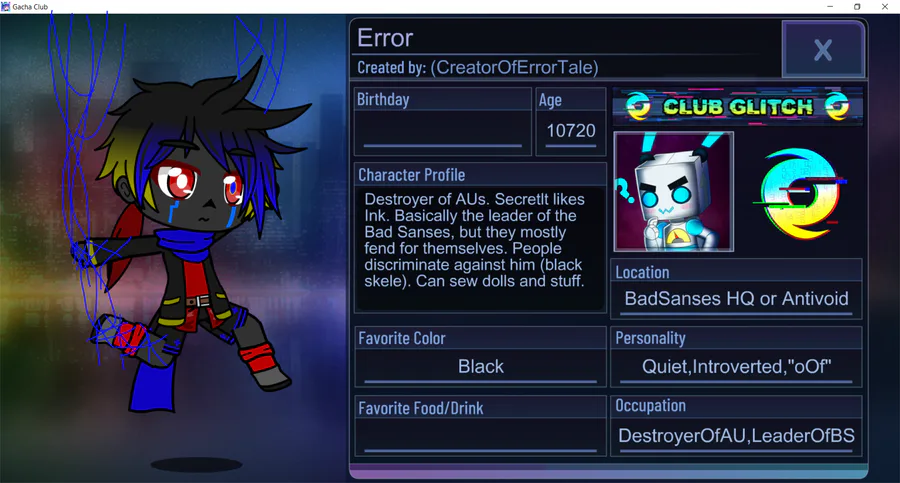
Task: Click the right G icon in Club Glitch banner
Action: click(x=836, y=107)
